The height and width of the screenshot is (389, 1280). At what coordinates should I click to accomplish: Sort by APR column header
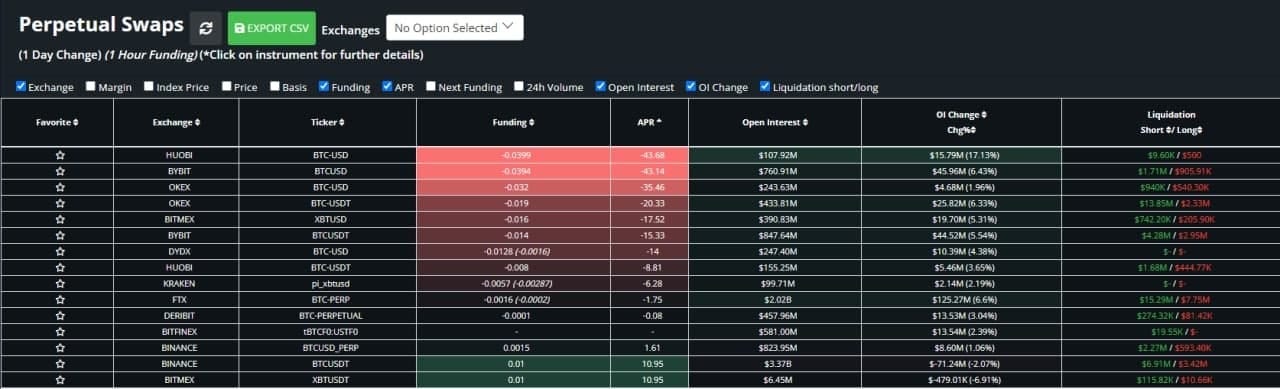click(650, 122)
